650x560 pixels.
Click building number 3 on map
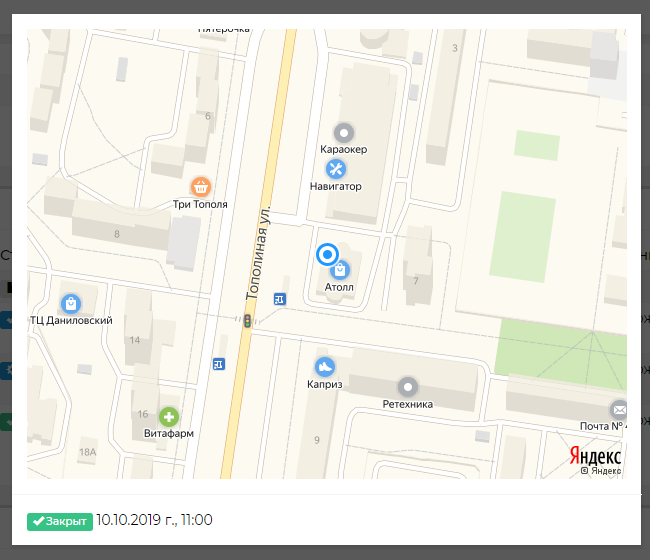click(455, 48)
